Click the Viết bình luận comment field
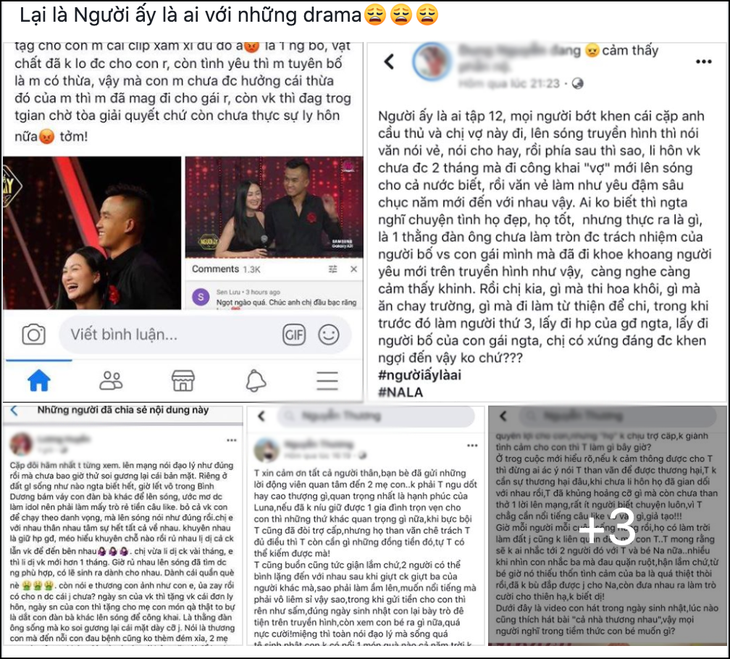 coord(205,334)
